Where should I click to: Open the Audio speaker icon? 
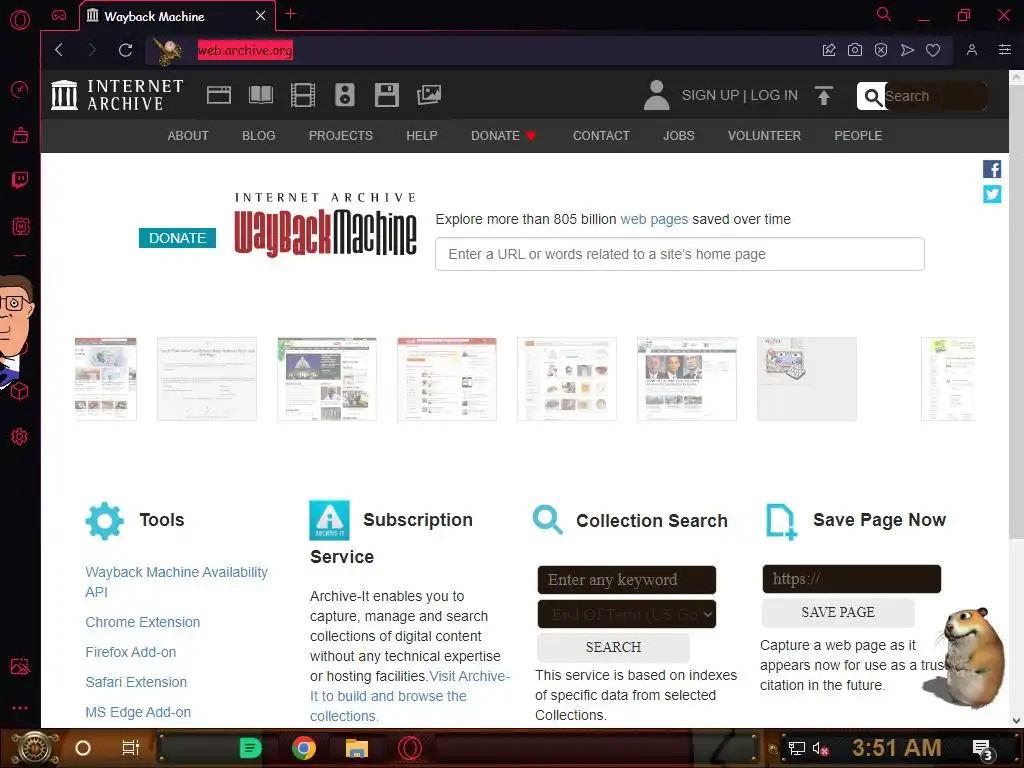tap(345, 95)
